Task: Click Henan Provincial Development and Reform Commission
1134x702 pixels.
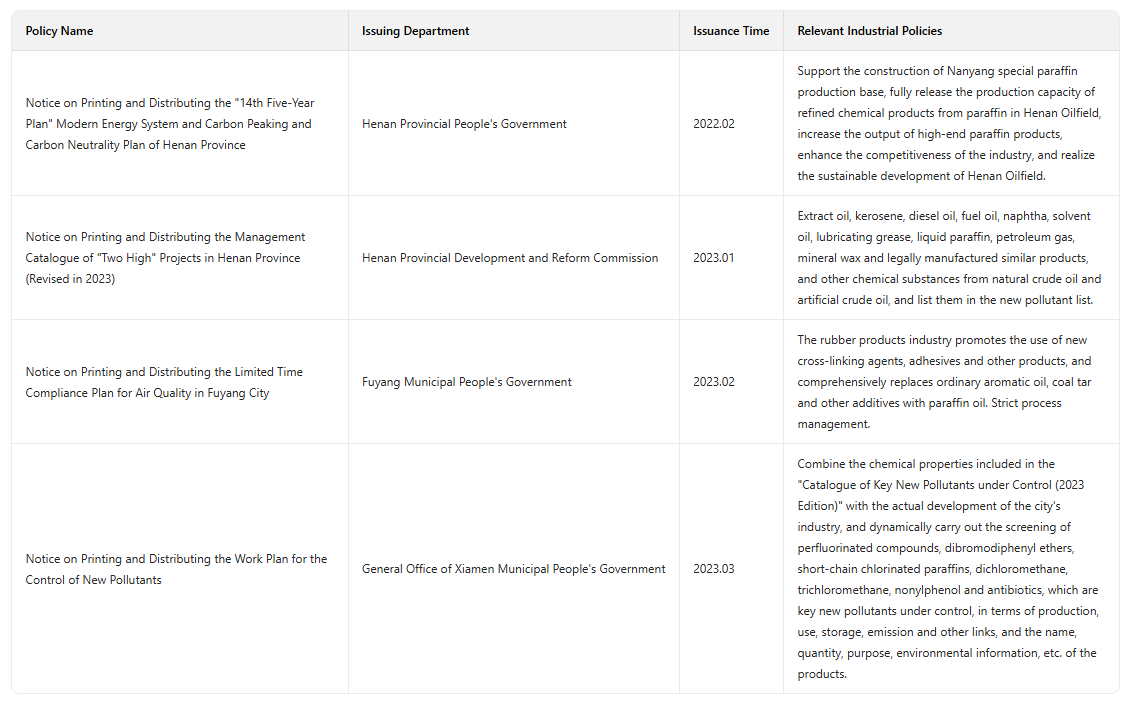Action: coord(510,258)
